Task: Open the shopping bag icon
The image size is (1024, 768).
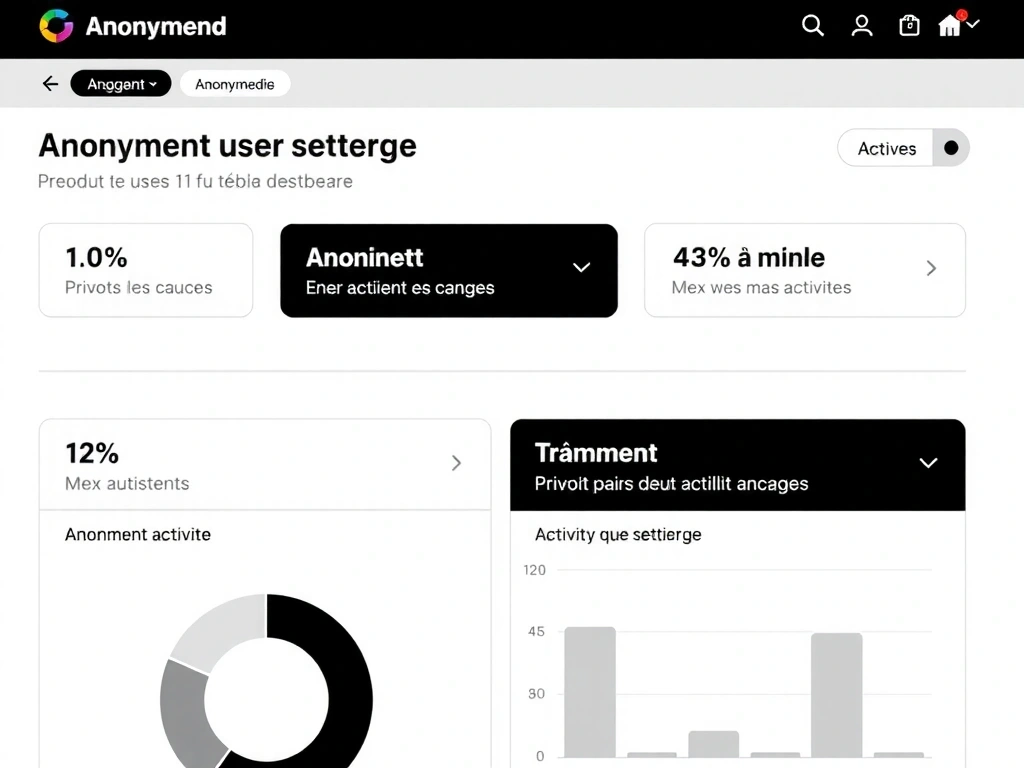Action: click(x=909, y=26)
